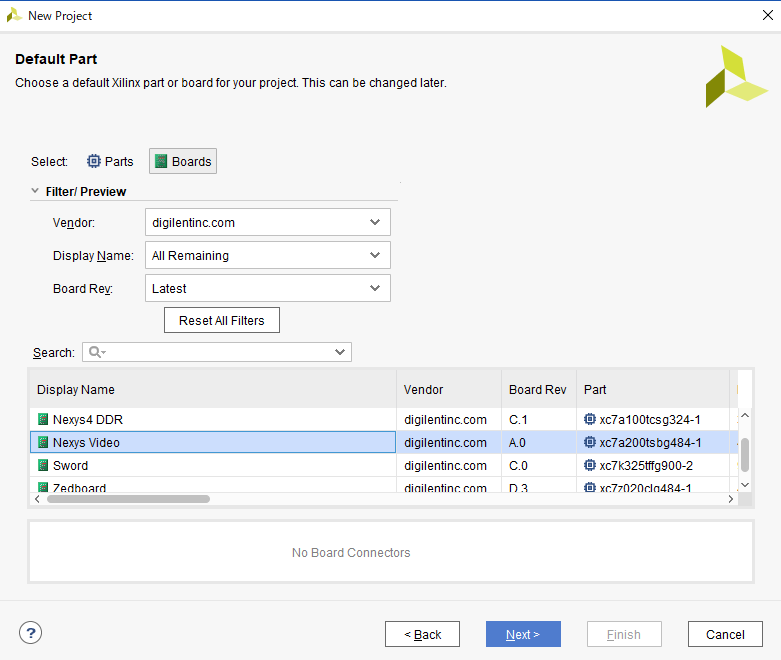The image size is (781, 660).
Task: Click the horizontal scrollbar thumb
Action: 129,499
